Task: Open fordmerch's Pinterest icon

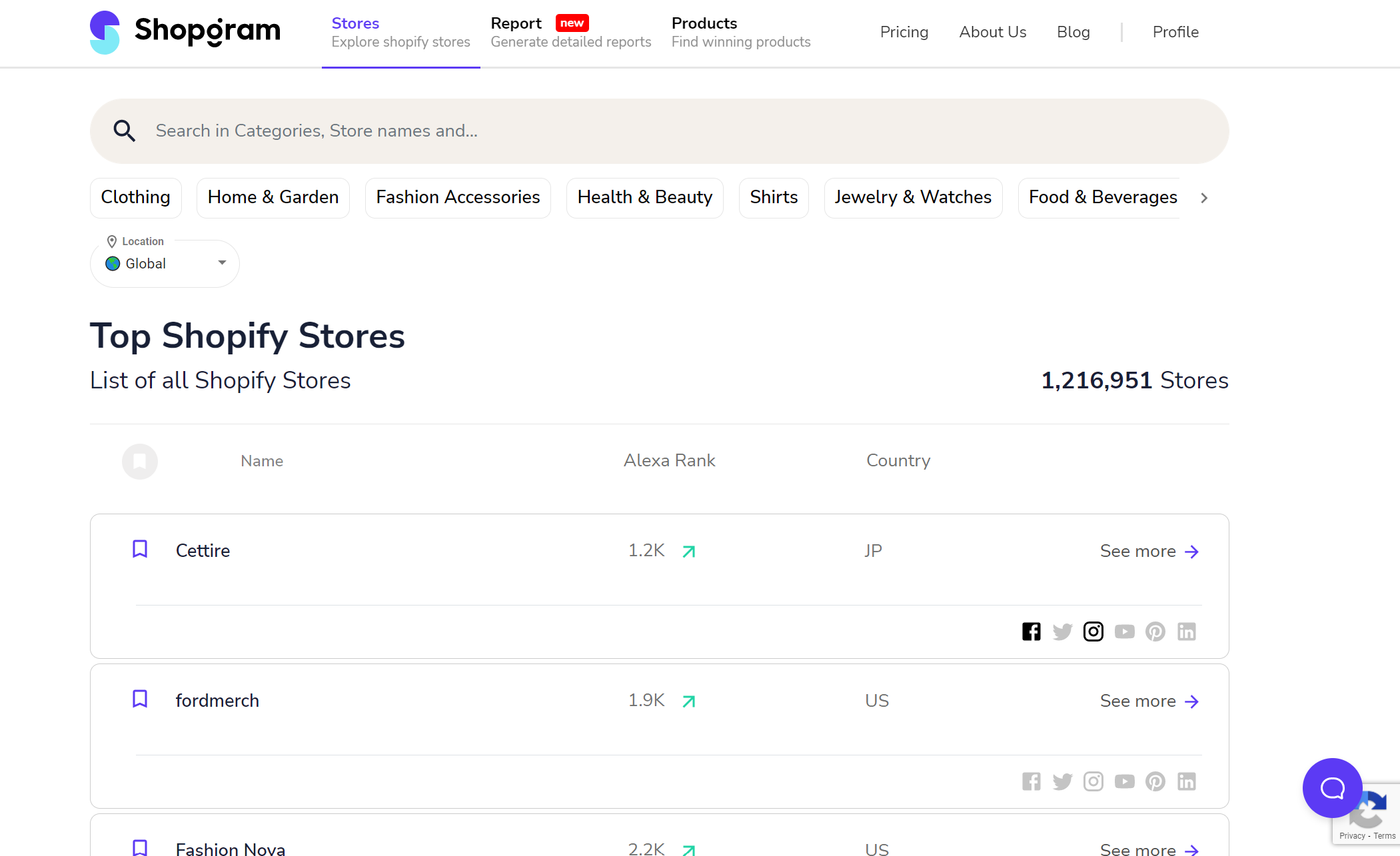Action: tap(1155, 781)
